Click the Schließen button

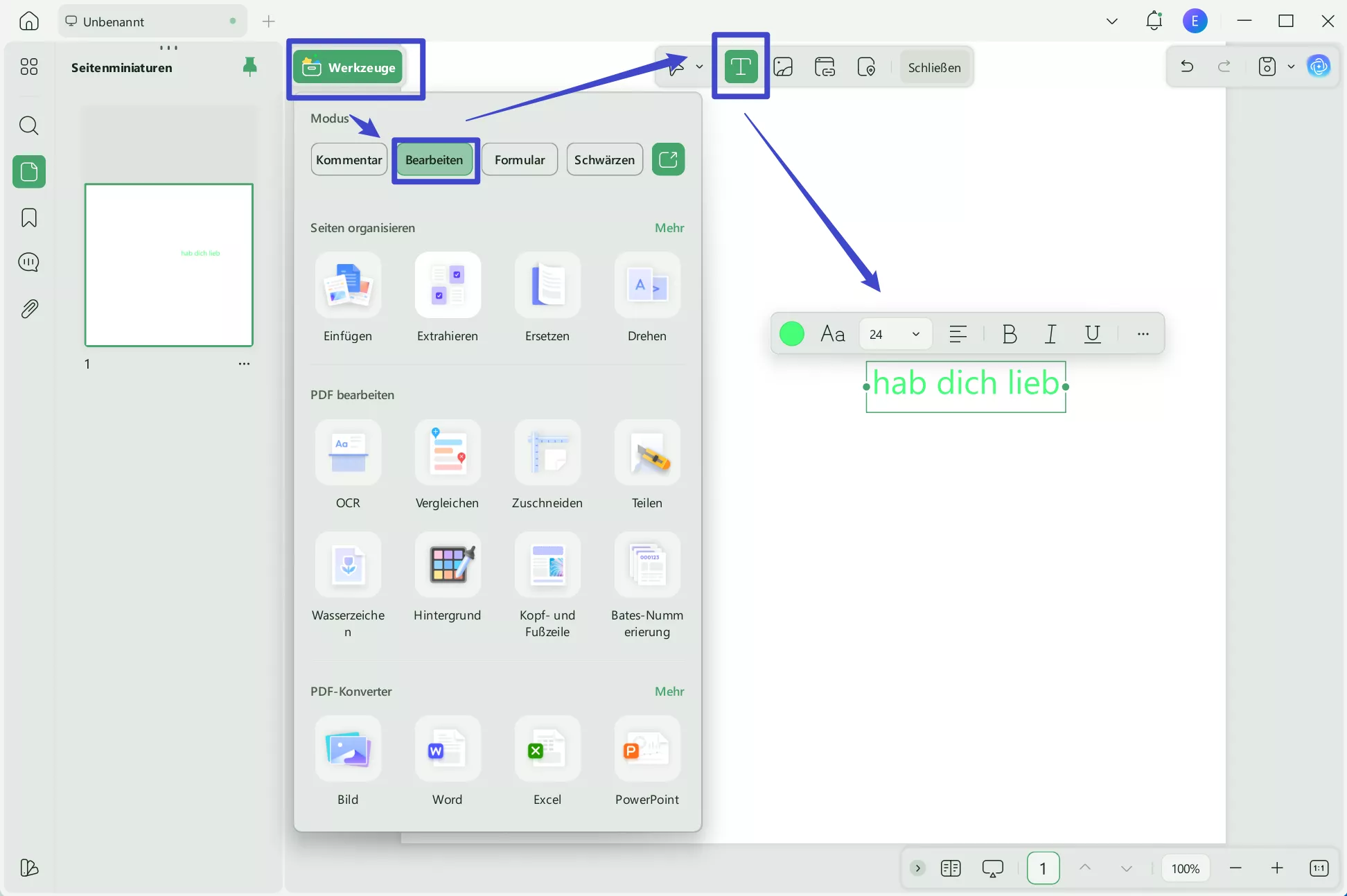[934, 67]
